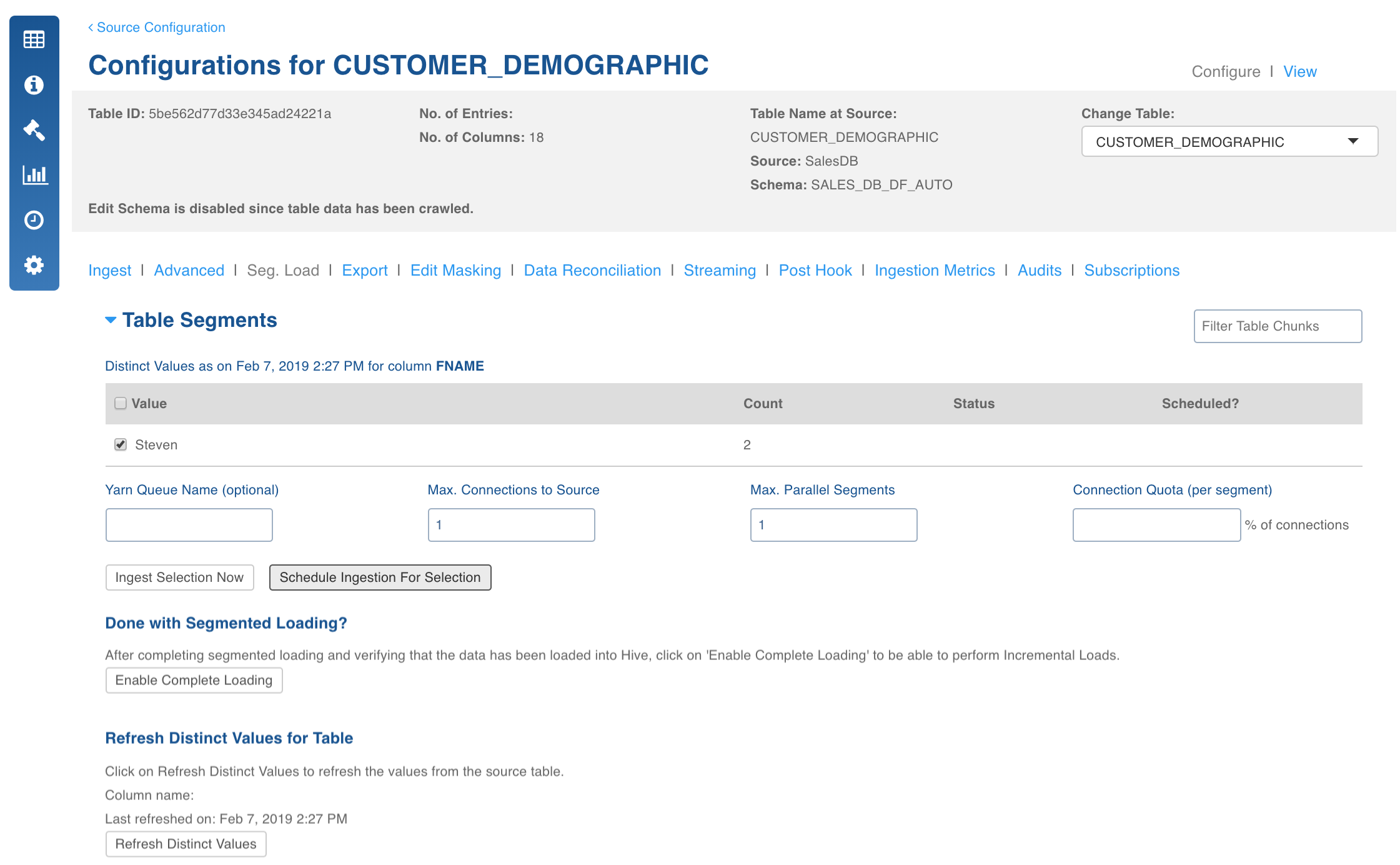
Task: Click the Scheduled? column header
Action: pos(1200,404)
